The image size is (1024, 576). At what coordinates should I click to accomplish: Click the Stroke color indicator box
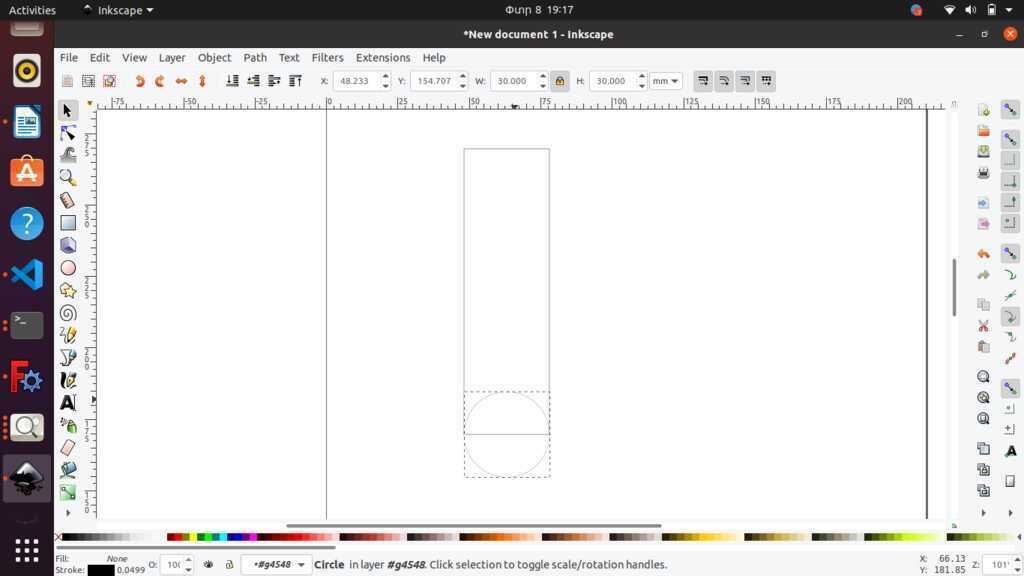[101, 570]
